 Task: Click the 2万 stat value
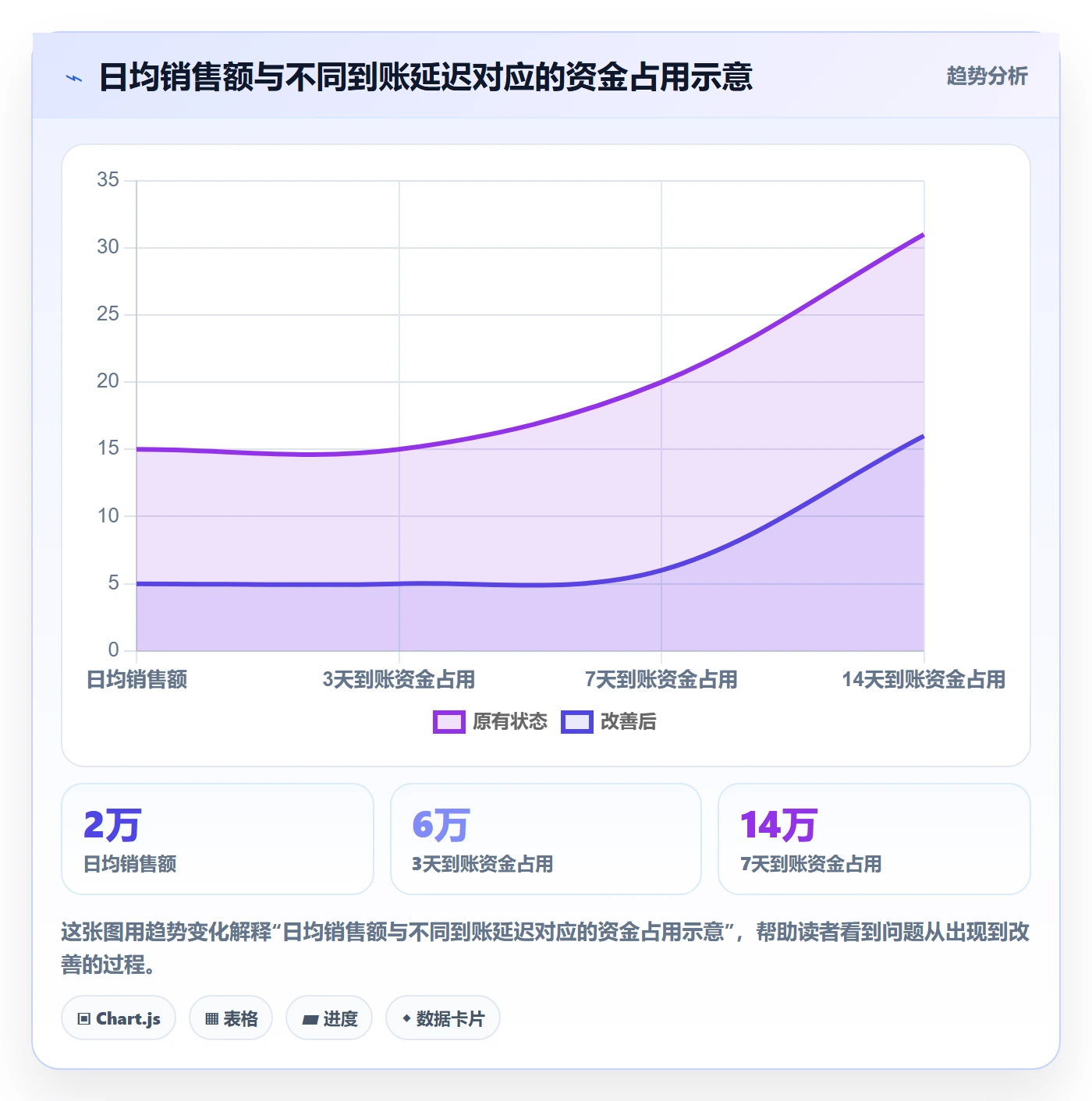pyautogui.click(x=112, y=825)
